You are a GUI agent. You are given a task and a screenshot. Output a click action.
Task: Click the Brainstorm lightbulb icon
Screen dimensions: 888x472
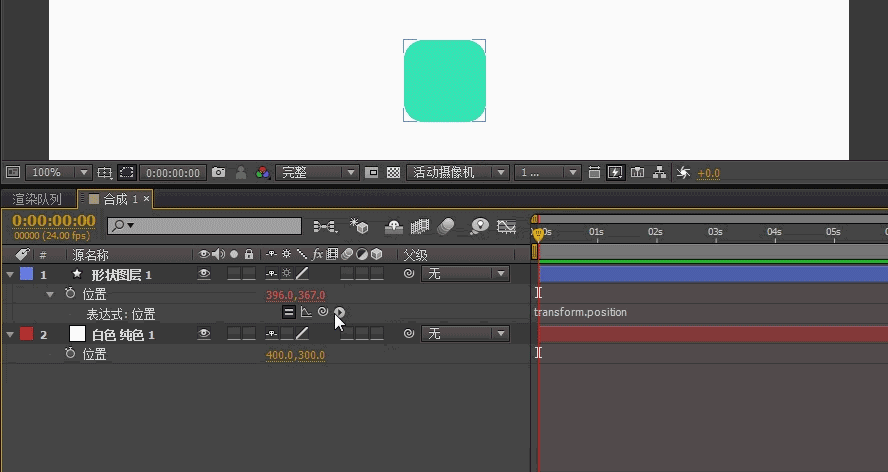[x=480, y=226]
